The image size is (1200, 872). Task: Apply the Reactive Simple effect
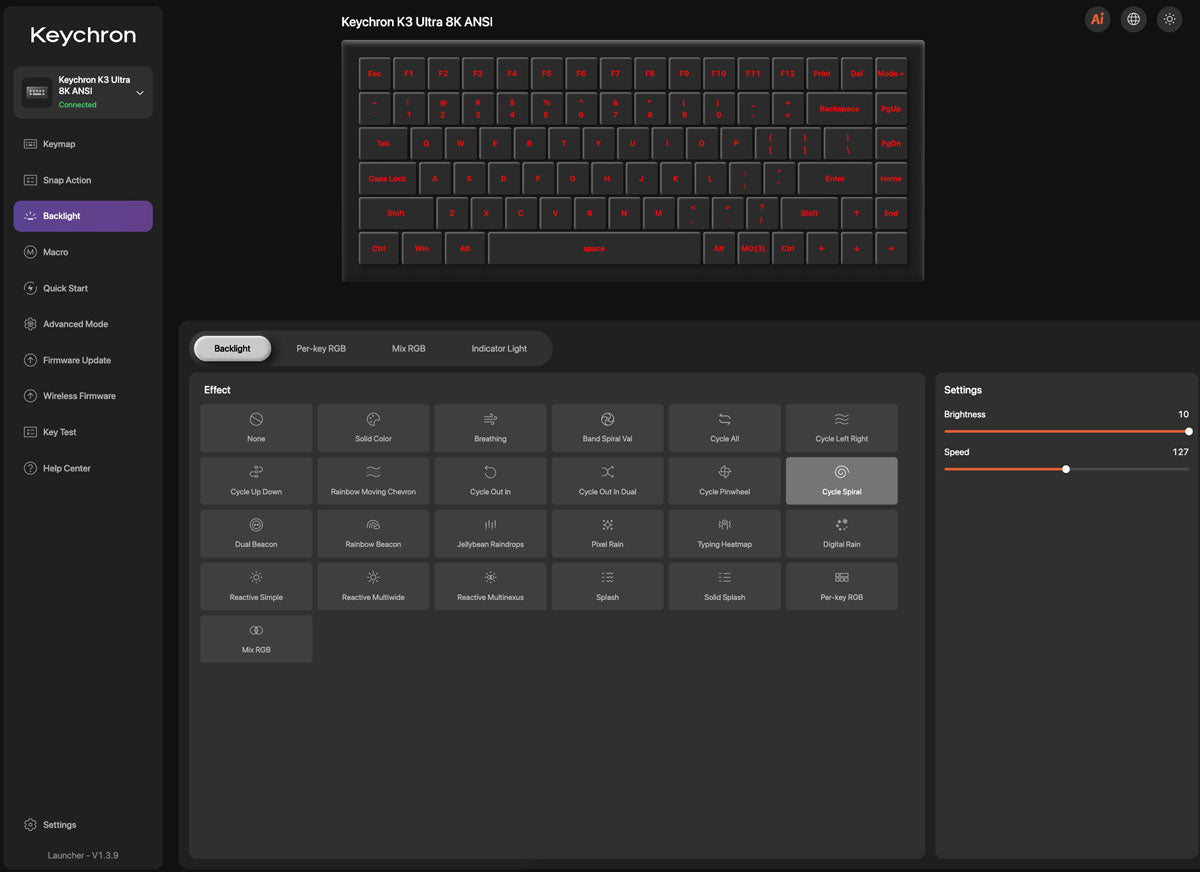pyautogui.click(x=256, y=586)
